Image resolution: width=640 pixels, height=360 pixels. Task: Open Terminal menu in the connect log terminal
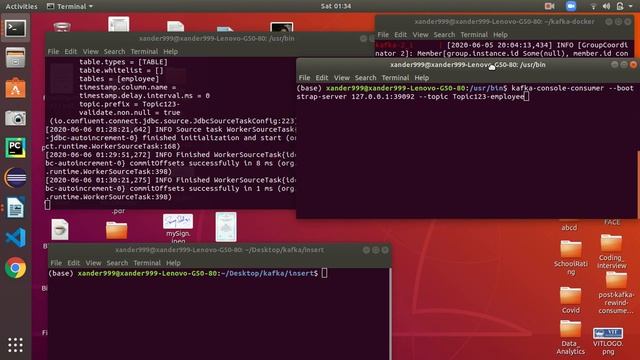pos(144,51)
